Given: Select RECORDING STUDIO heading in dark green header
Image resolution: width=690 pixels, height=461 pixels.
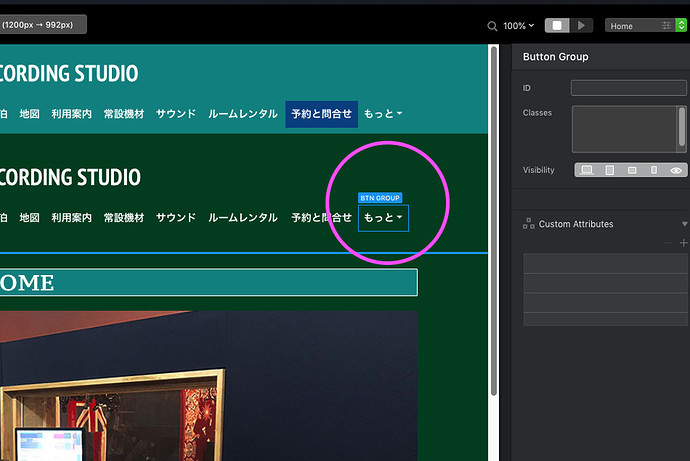Looking at the screenshot, I should (70, 177).
